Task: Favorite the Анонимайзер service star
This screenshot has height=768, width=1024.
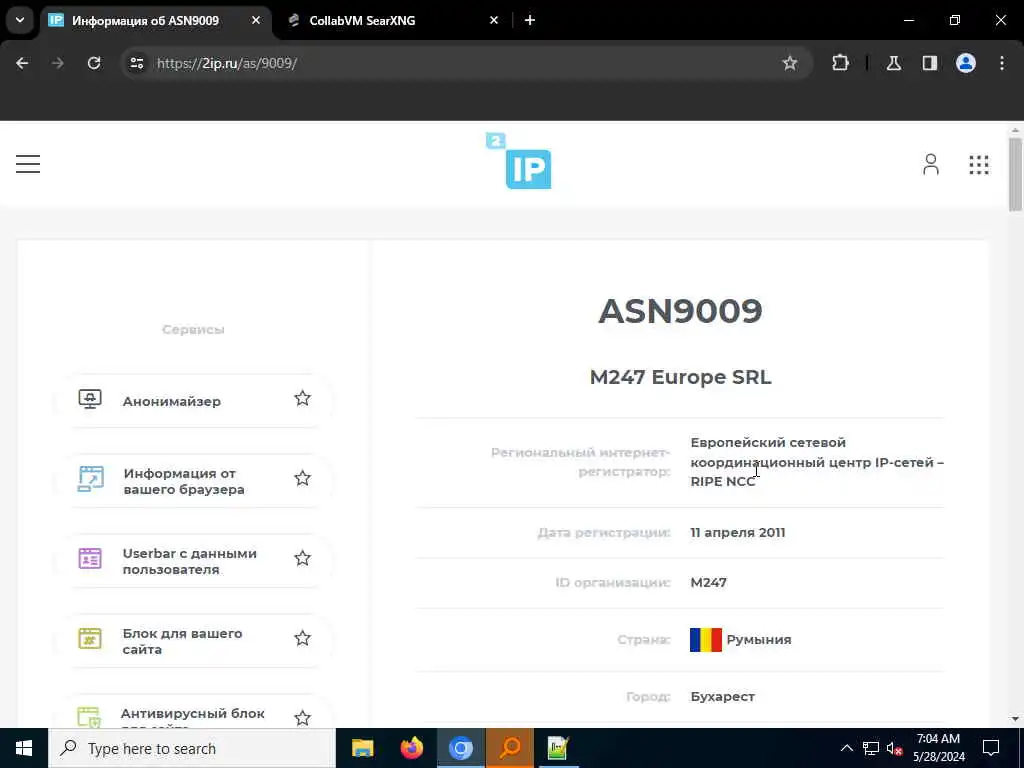Action: [302, 398]
